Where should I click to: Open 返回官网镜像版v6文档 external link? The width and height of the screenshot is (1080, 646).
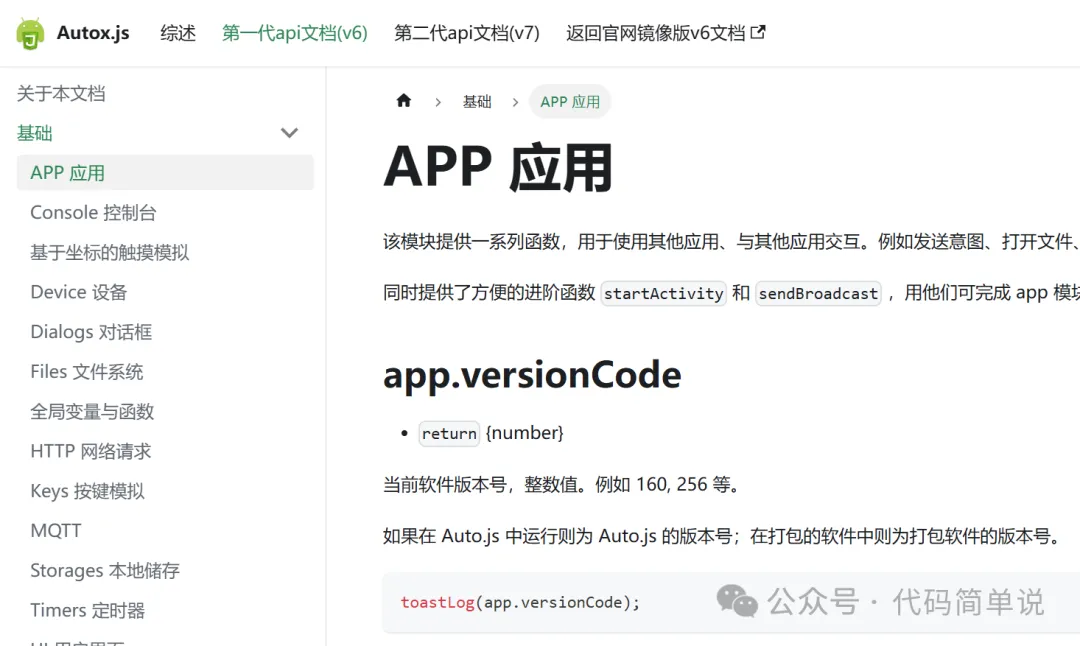click(665, 33)
